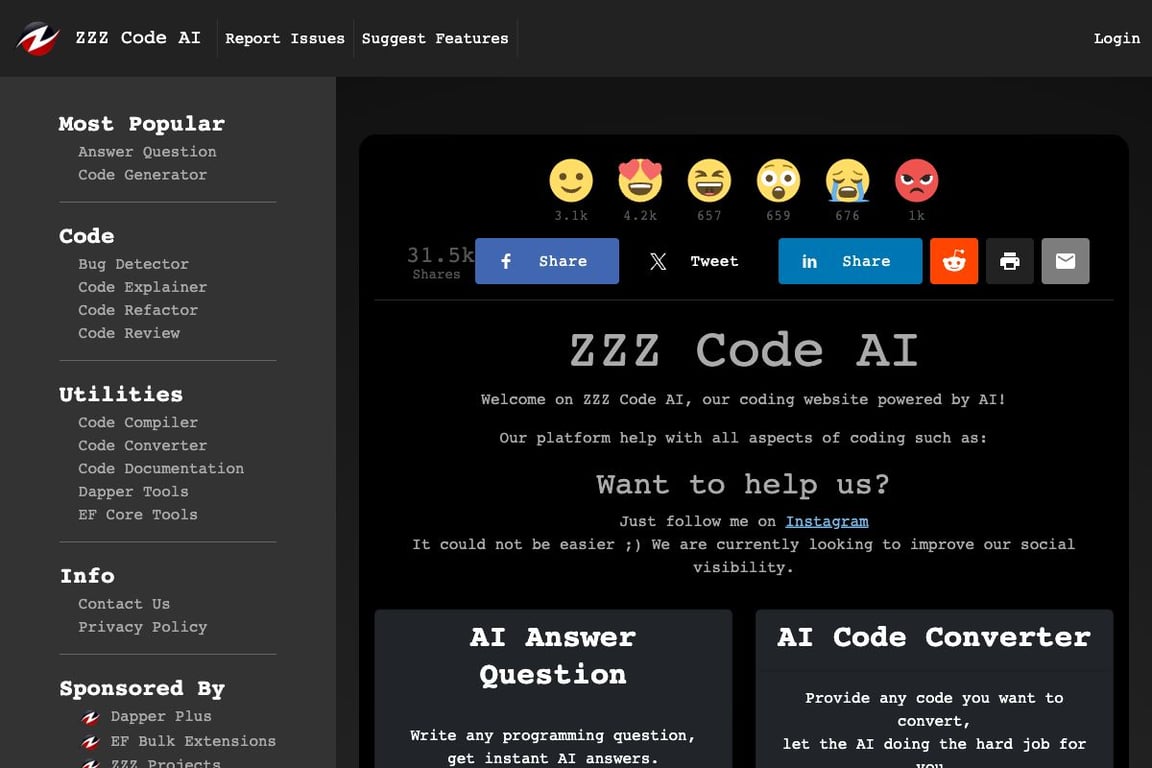Open the Code Review tool
The height and width of the screenshot is (768, 1152).
[129, 333]
